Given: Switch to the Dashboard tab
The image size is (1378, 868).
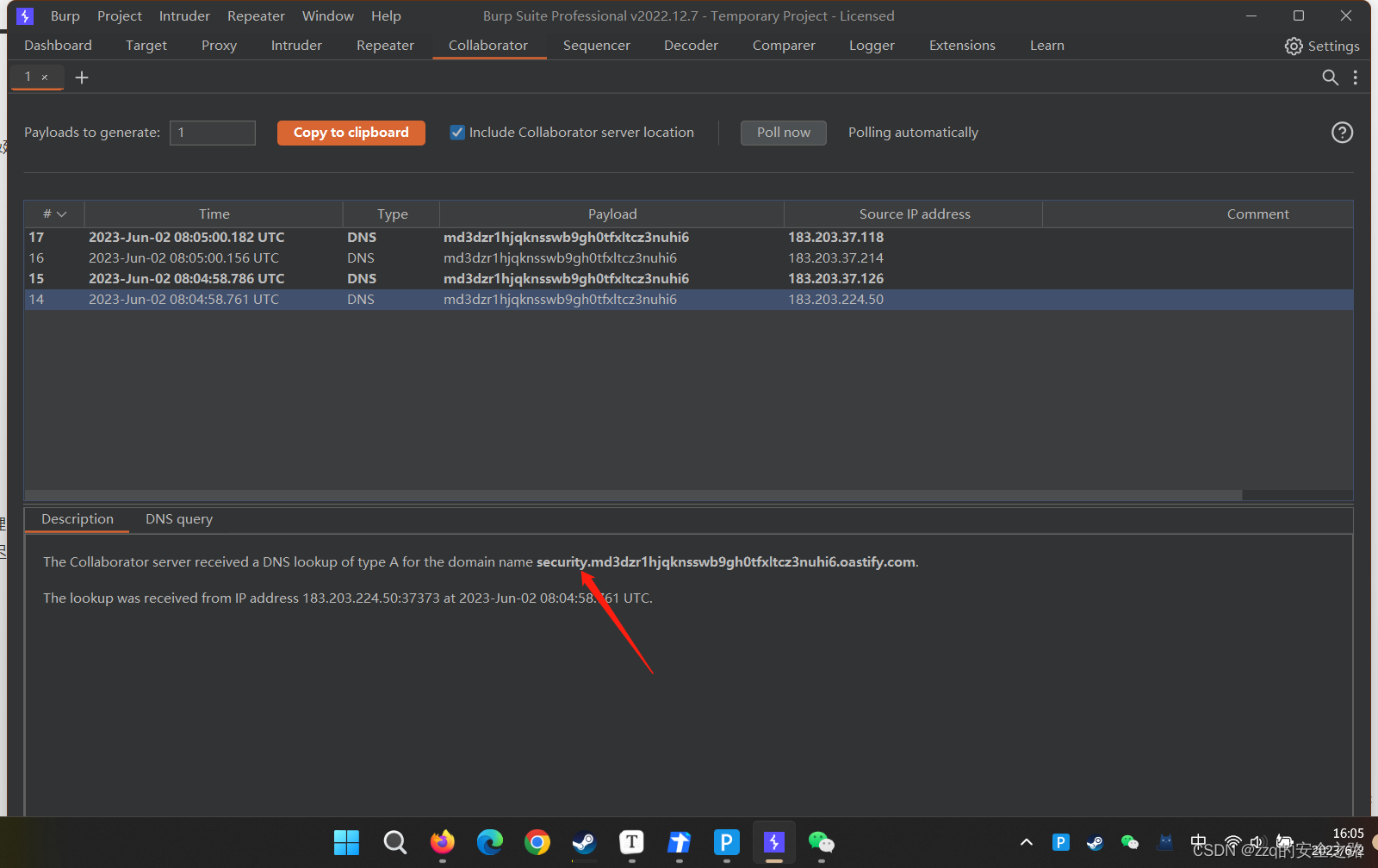Looking at the screenshot, I should 58,46.
